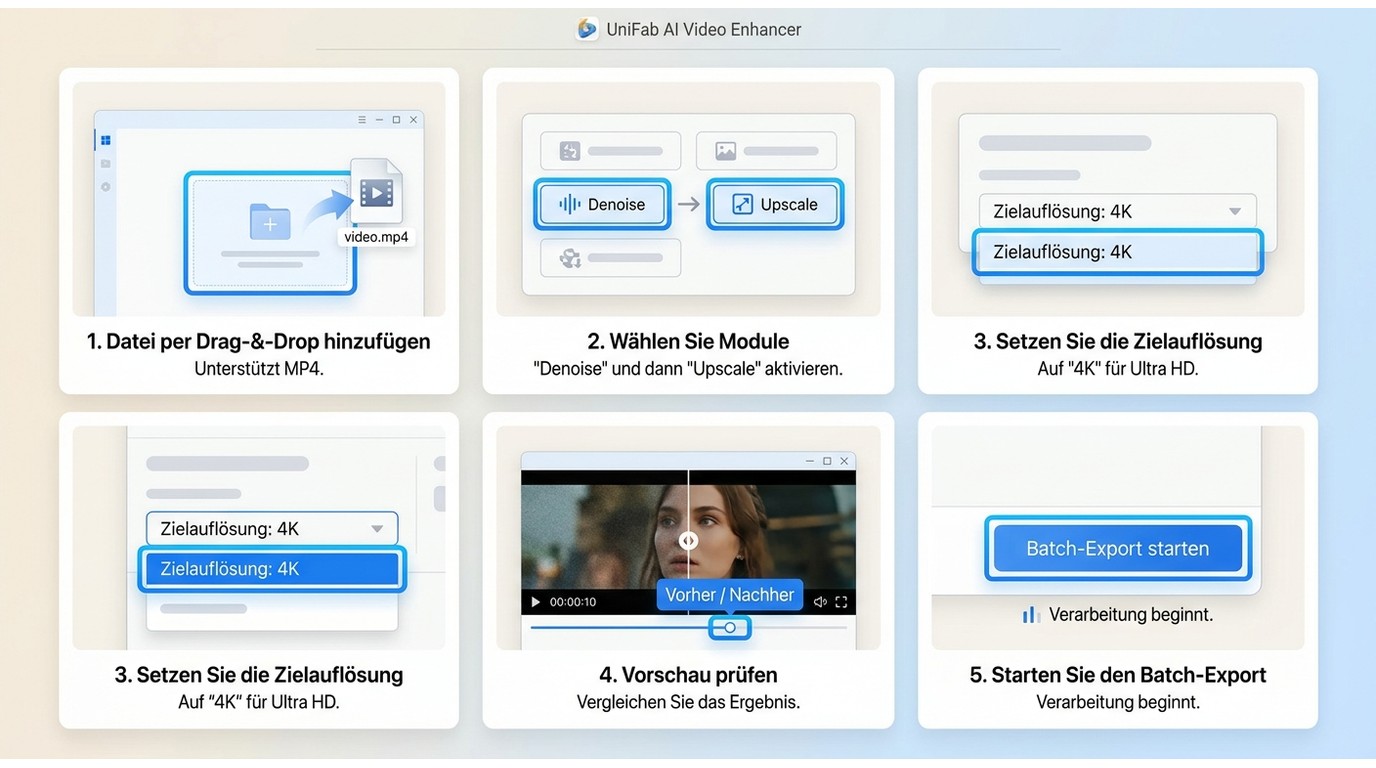This screenshot has width=1376, height=768.
Task: Open the video library icon in the sidebar
Action: pos(105,164)
